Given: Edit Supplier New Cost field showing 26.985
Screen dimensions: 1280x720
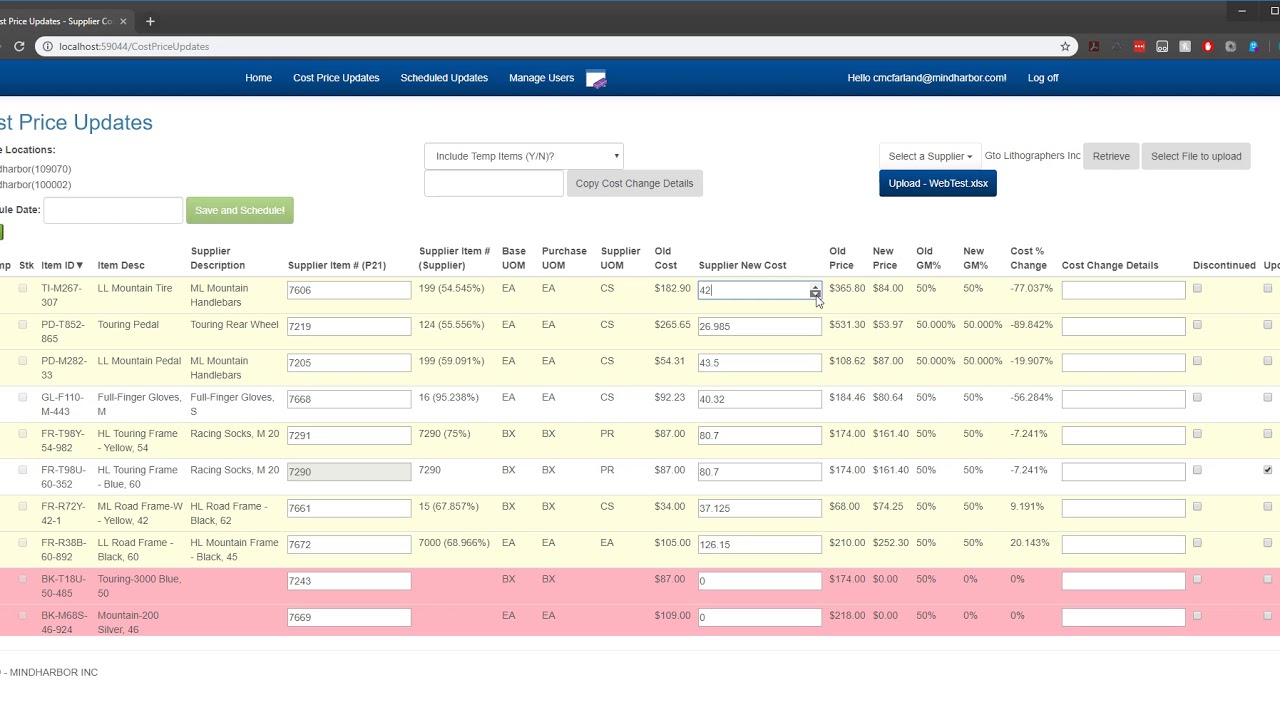Looking at the screenshot, I should 760,326.
